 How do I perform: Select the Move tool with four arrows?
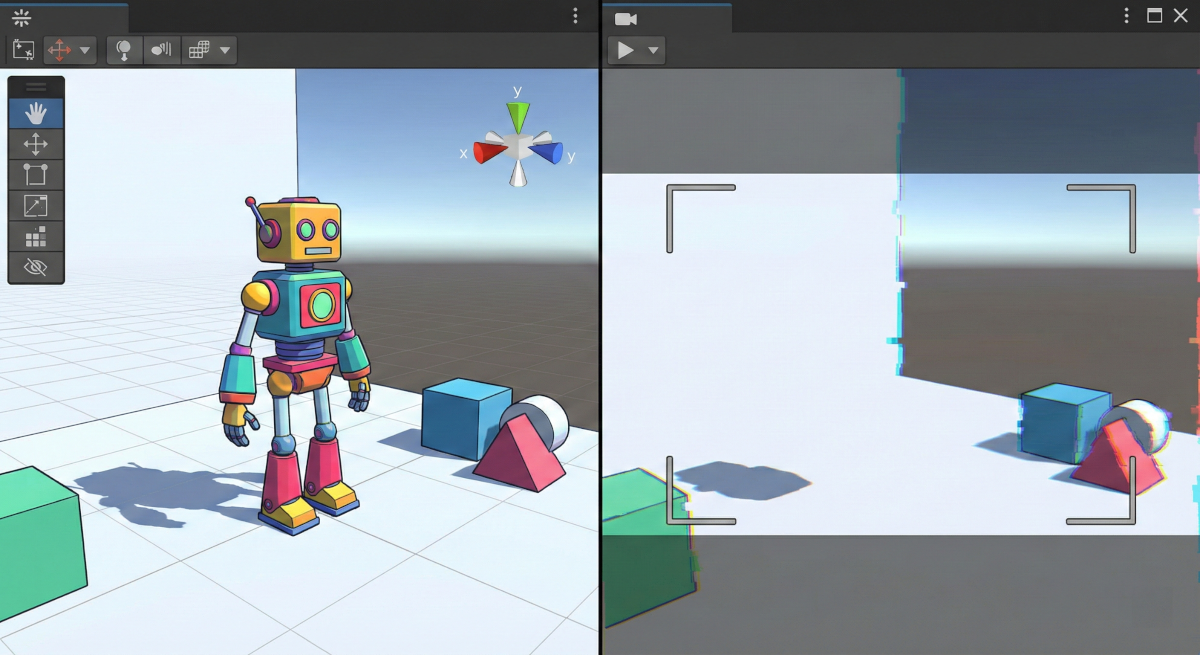click(x=36, y=144)
